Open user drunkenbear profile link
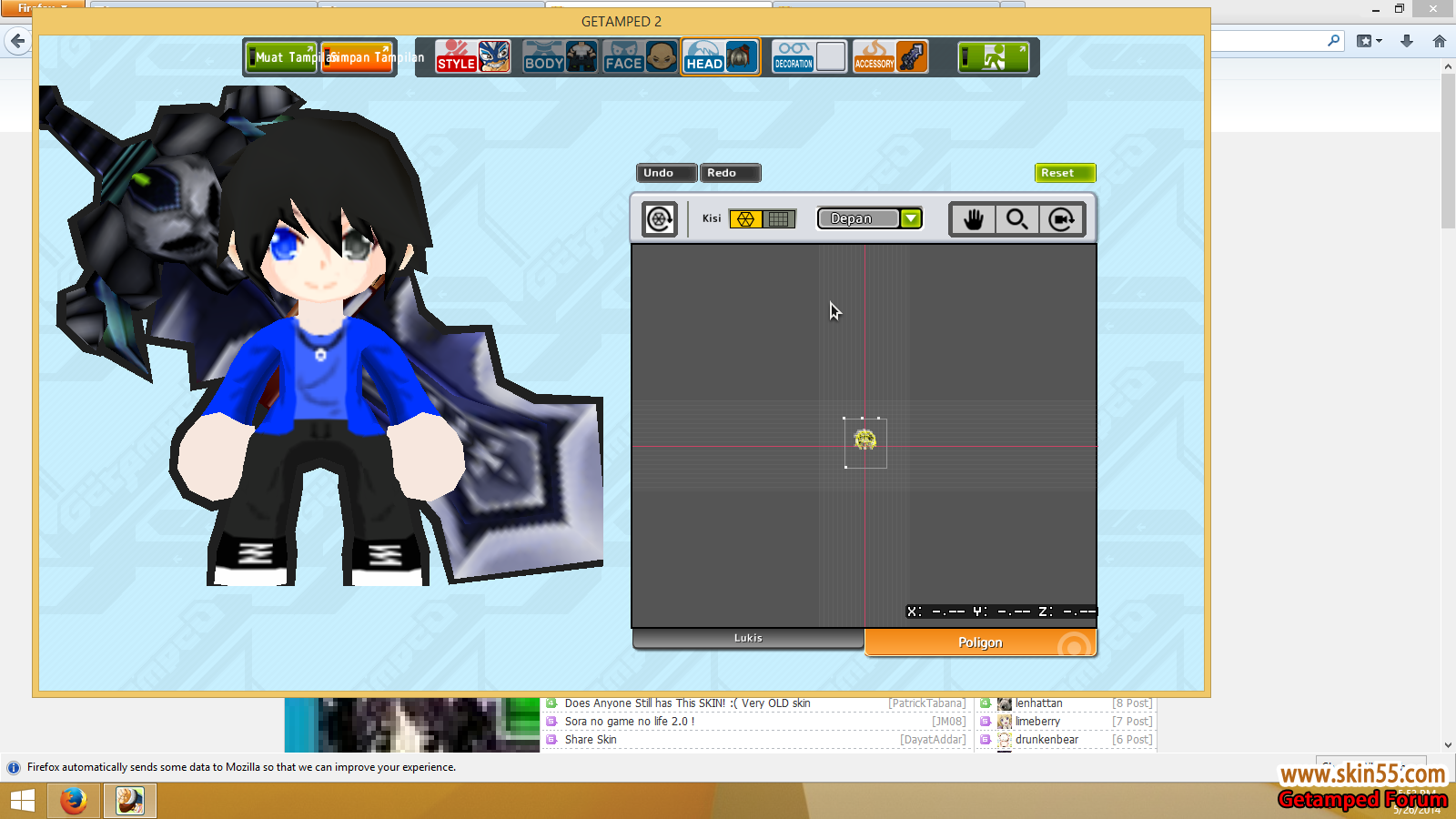 point(1047,740)
